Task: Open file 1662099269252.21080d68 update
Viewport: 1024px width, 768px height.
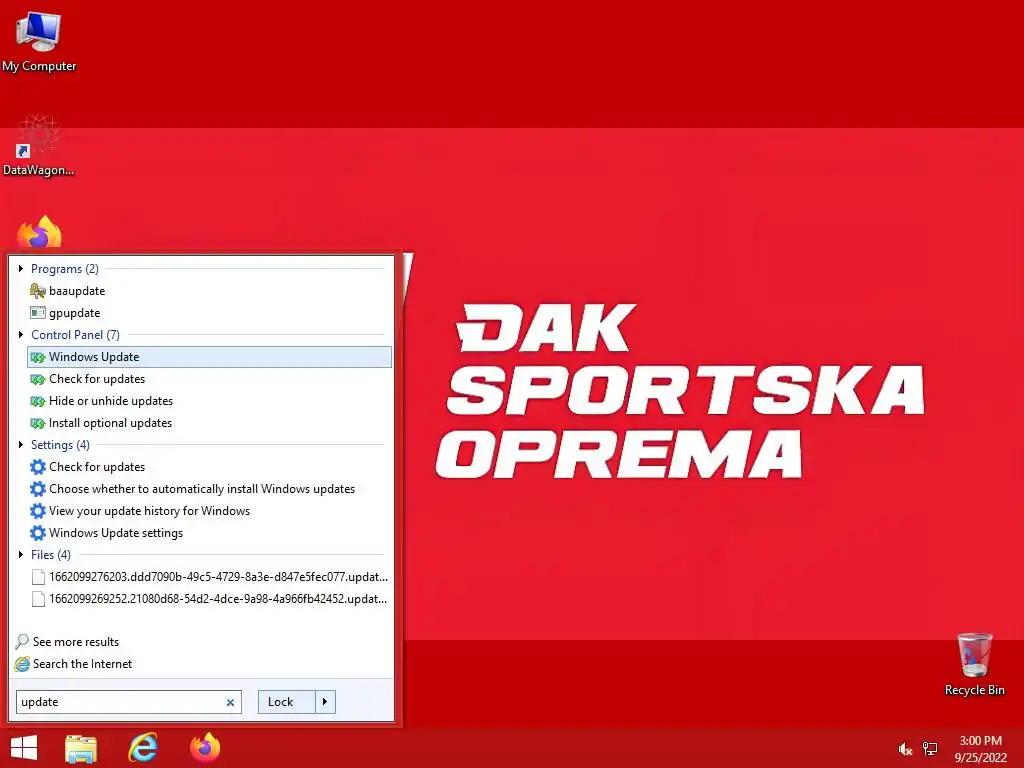Action: coord(209,599)
